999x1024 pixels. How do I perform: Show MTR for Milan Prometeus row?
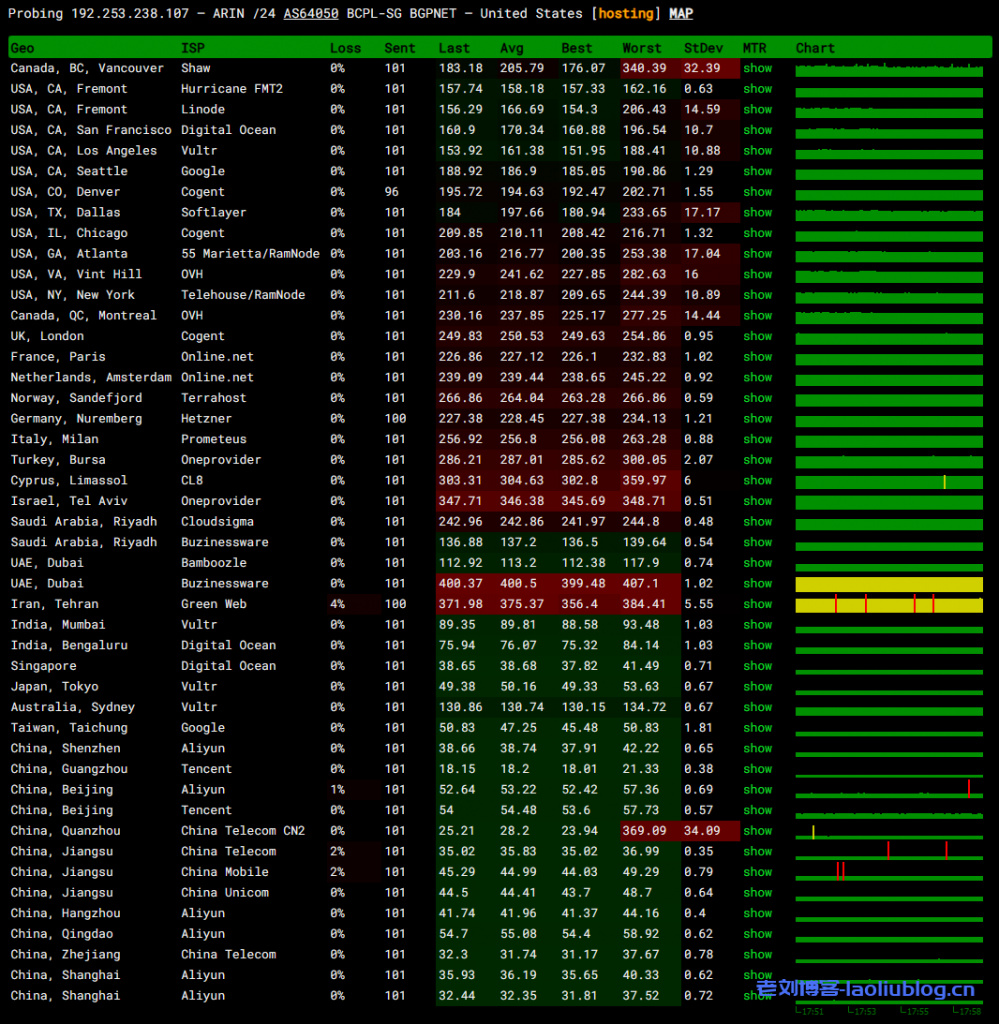point(757,439)
